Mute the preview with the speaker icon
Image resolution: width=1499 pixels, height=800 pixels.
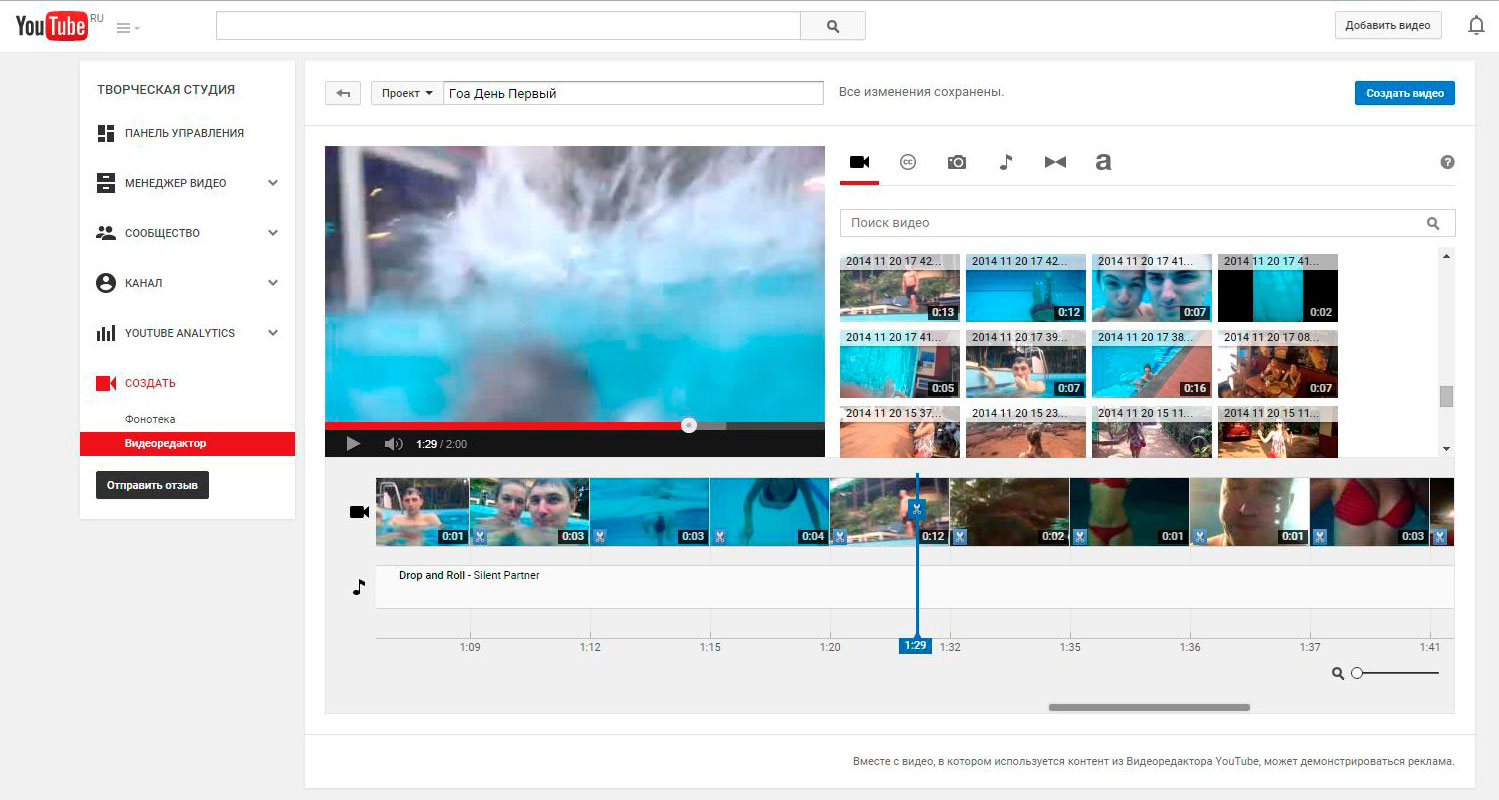394,444
